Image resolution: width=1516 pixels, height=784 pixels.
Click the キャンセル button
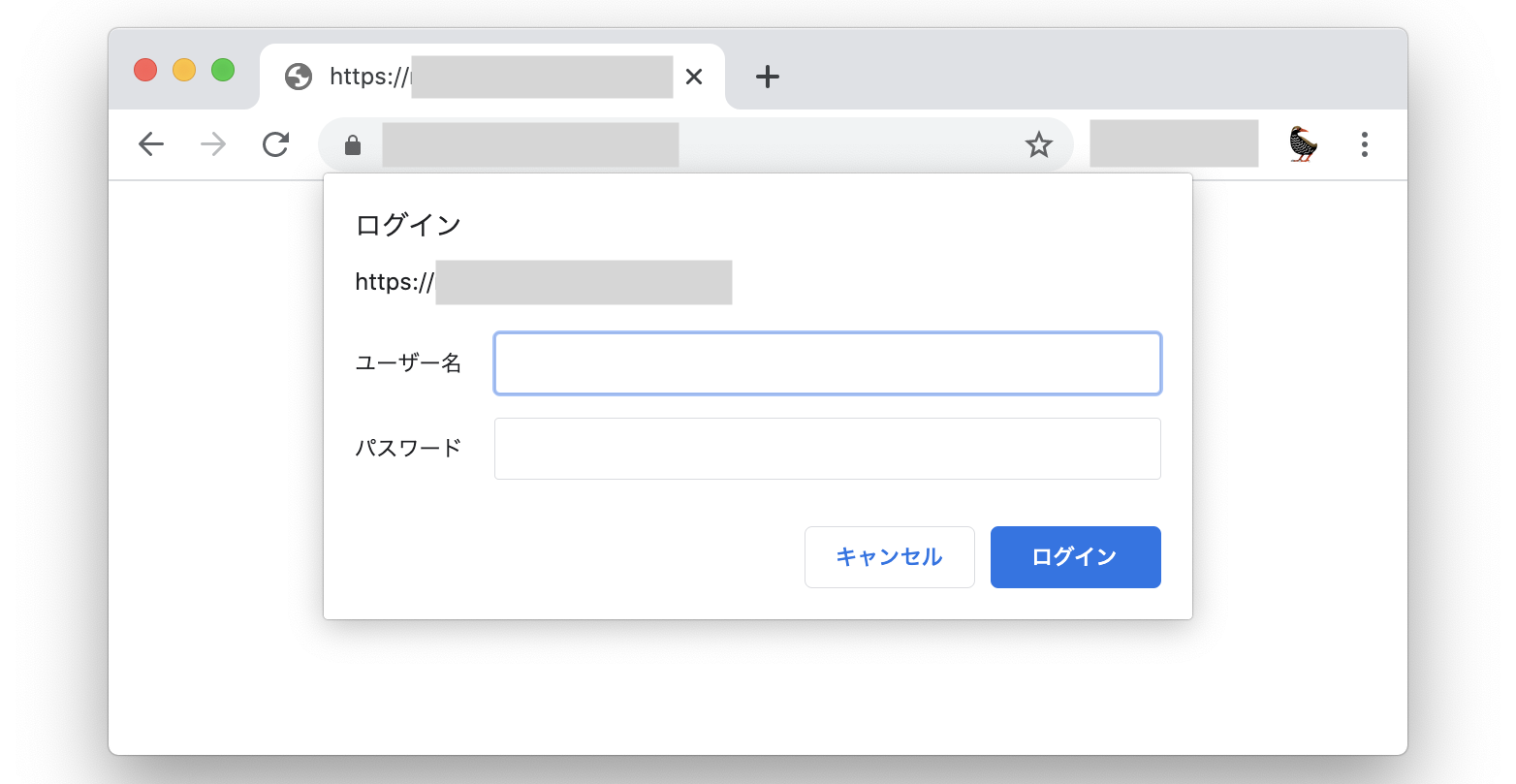click(x=889, y=557)
